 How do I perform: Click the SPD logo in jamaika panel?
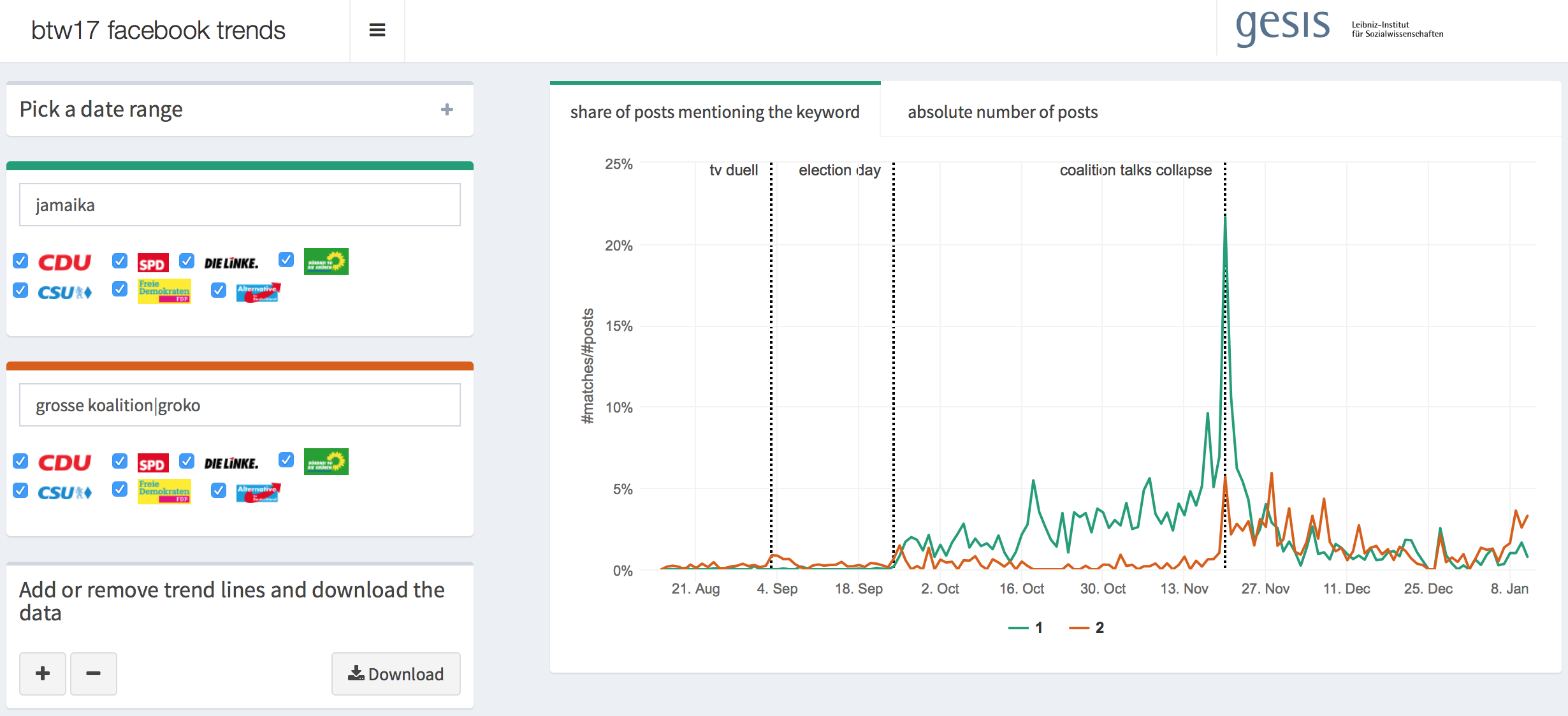[x=153, y=263]
